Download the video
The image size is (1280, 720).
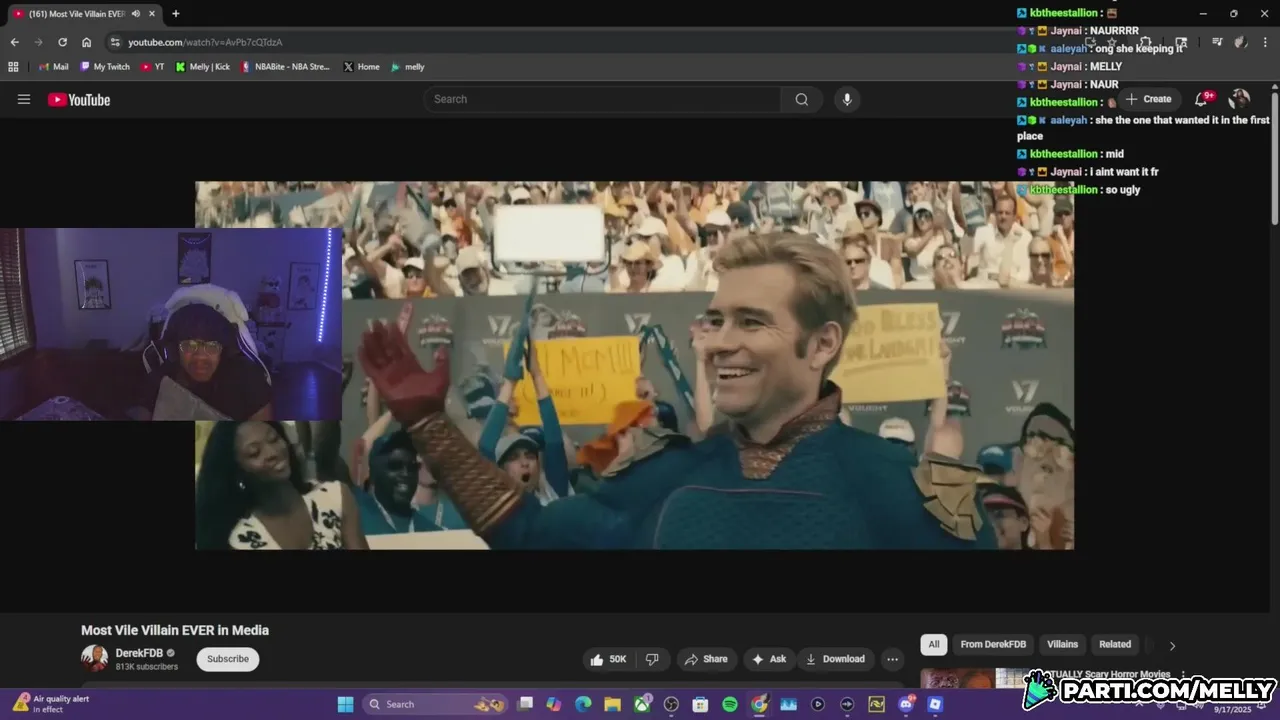click(x=835, y=659)
